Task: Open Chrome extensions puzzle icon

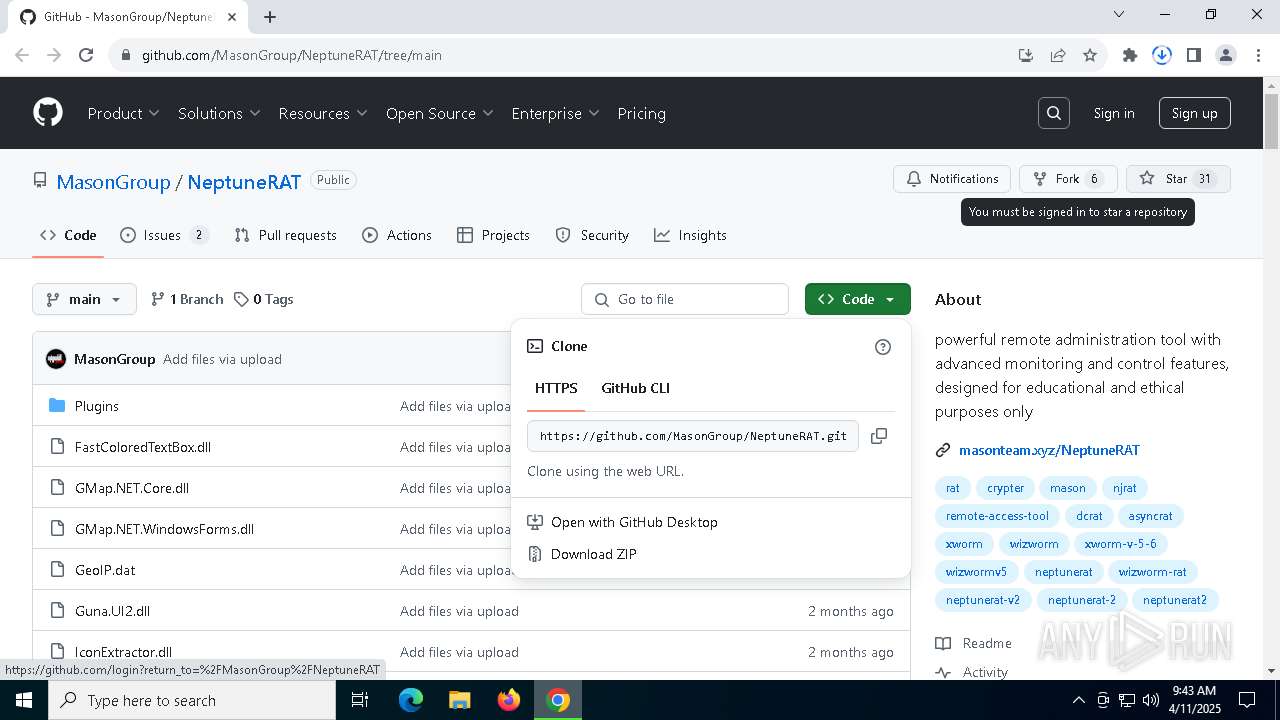Action: click(1130, 55)
